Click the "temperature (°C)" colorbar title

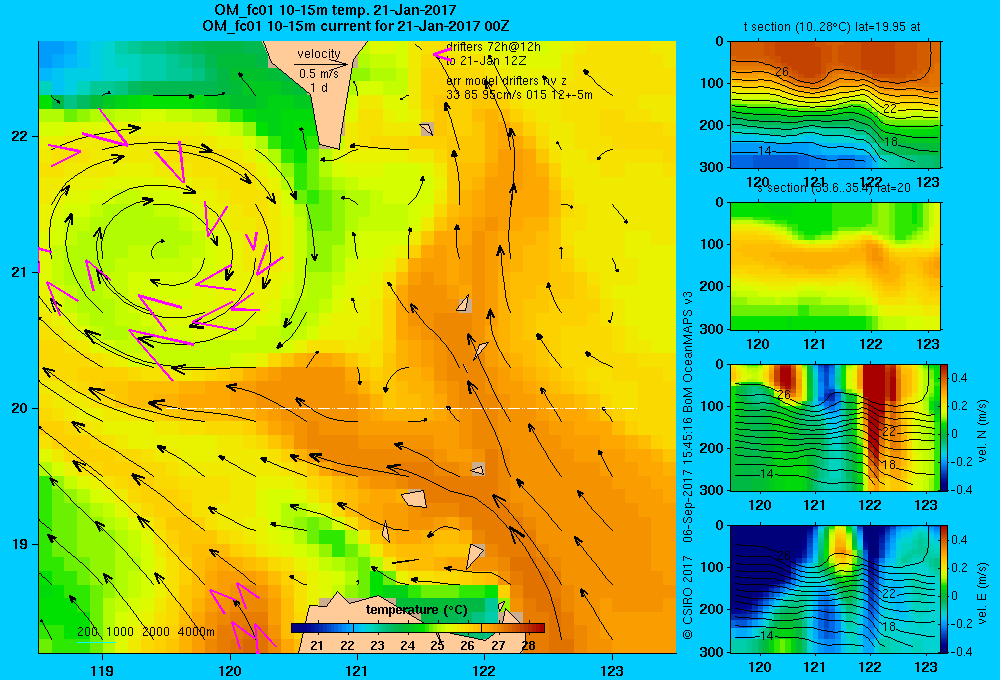[416, 610]
